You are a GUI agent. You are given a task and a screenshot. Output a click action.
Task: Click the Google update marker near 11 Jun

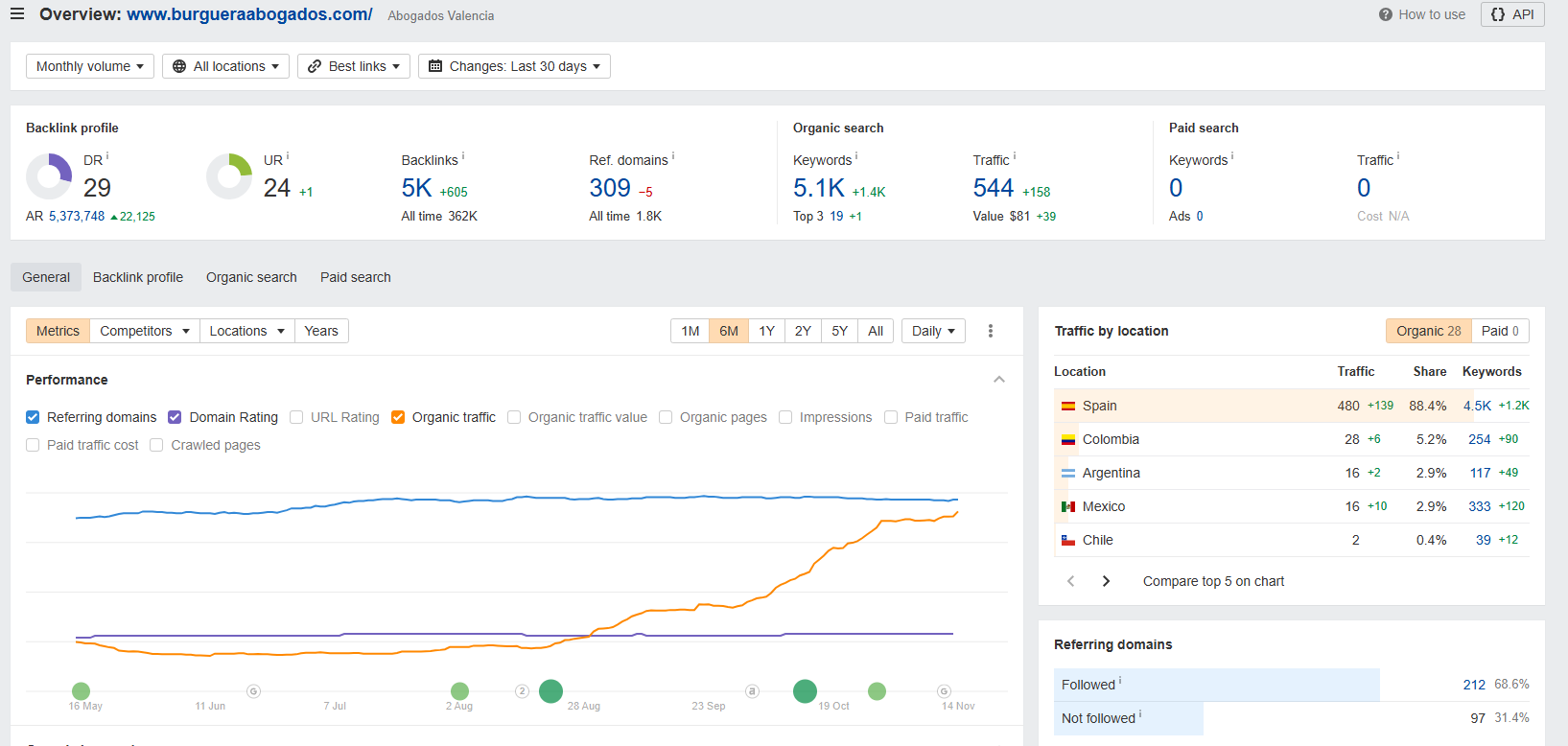[x=253, y=690]
